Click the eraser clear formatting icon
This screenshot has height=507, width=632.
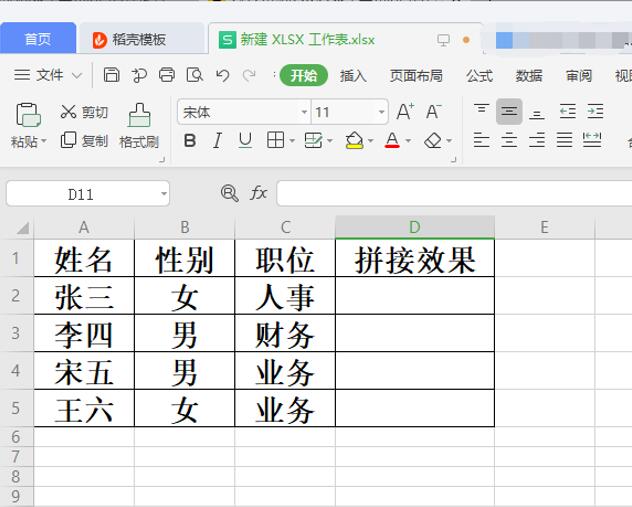[433, 141]
